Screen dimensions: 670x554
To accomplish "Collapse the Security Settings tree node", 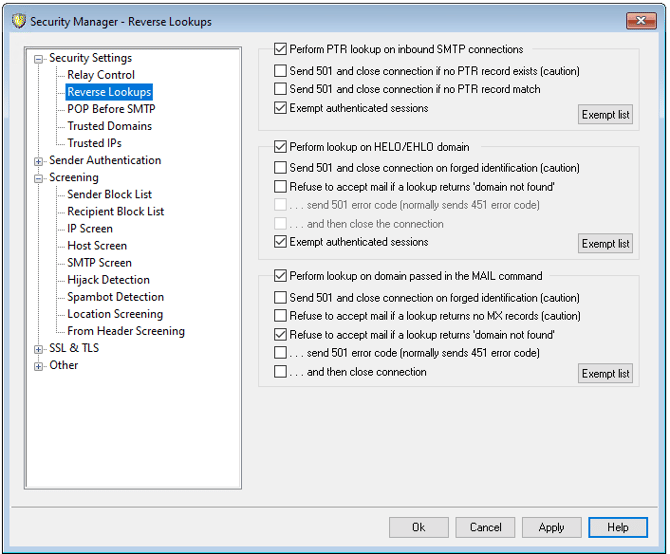I will [39, 59].
